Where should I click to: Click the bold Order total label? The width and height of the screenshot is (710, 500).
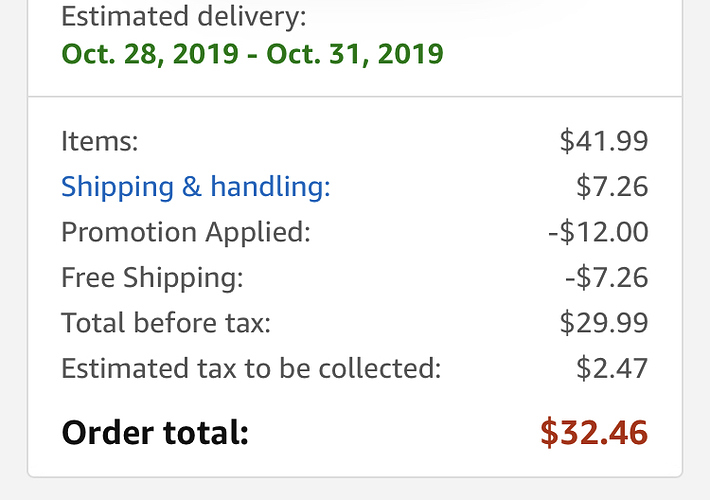point(154,432)
